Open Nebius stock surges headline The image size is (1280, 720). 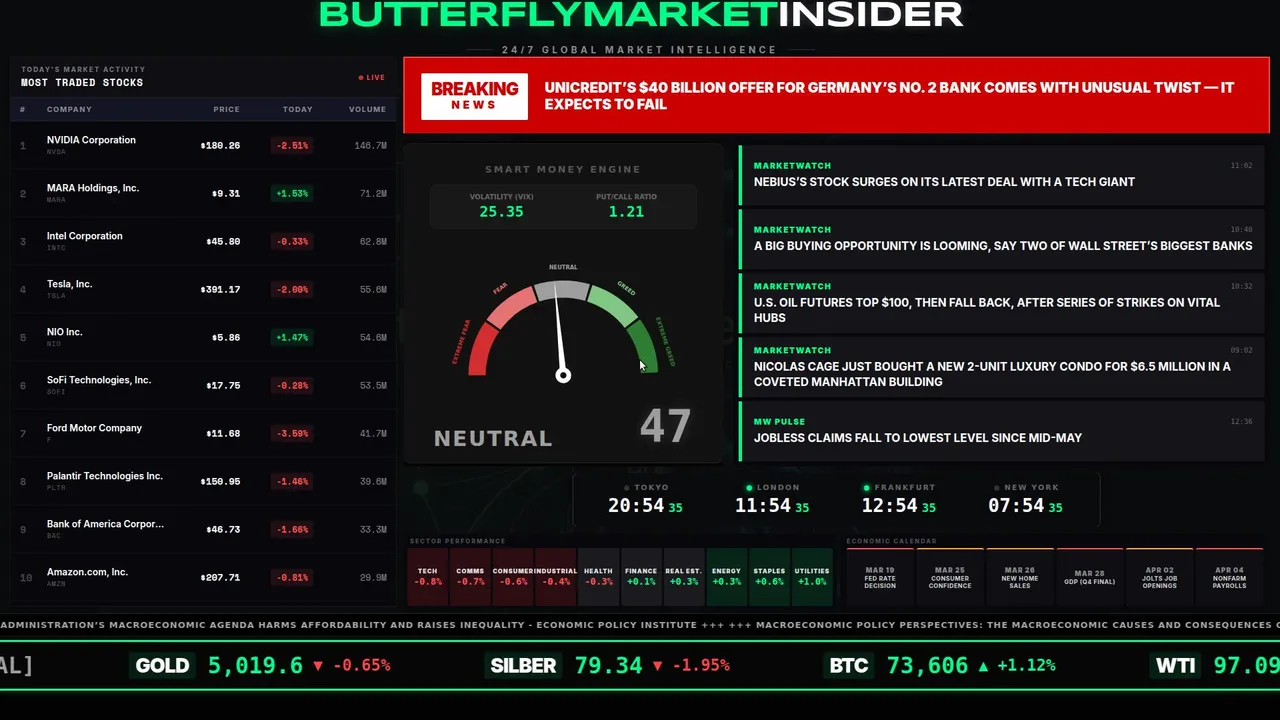click(x=1001, y=174)
